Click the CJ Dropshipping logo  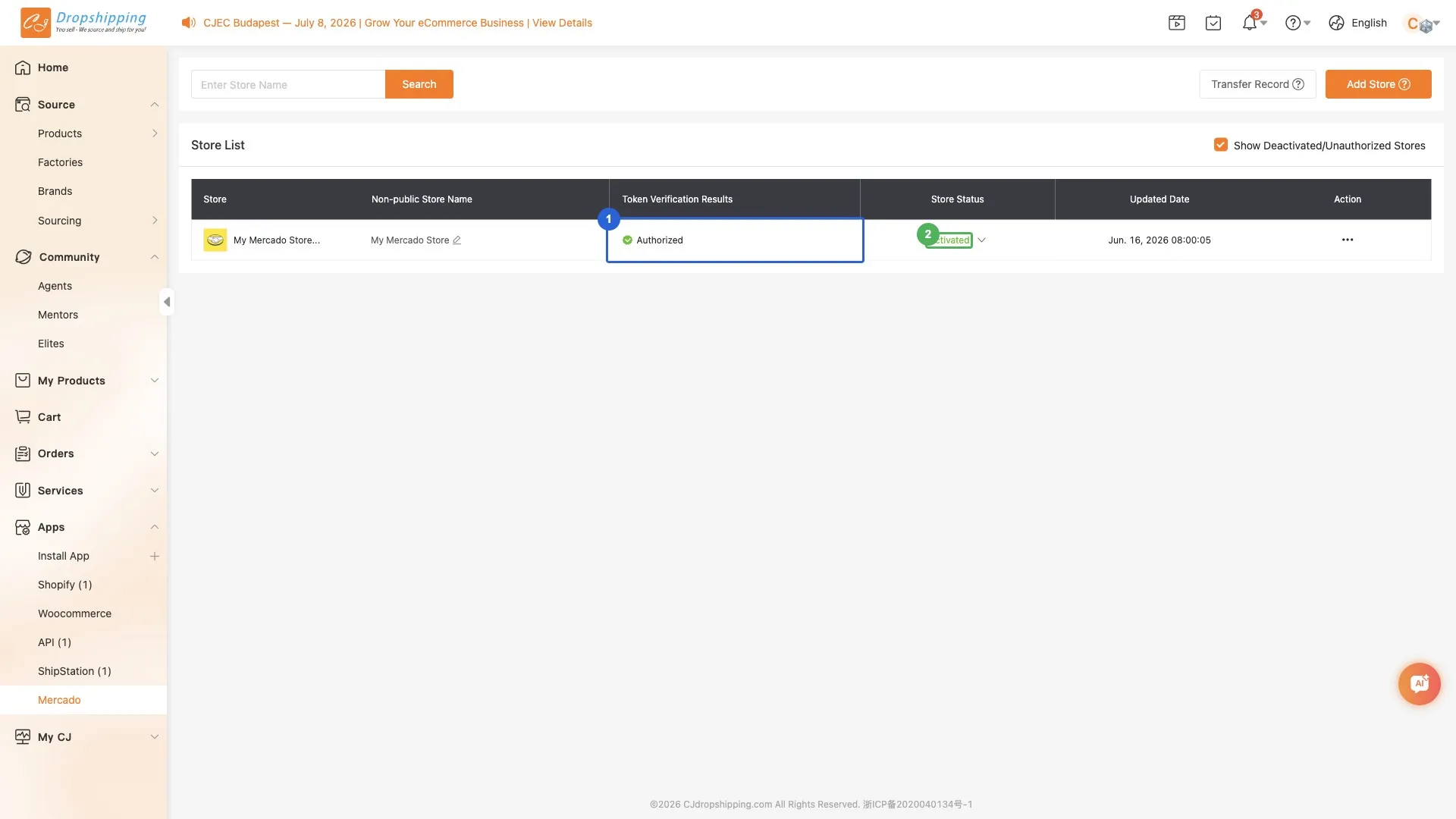83,23
